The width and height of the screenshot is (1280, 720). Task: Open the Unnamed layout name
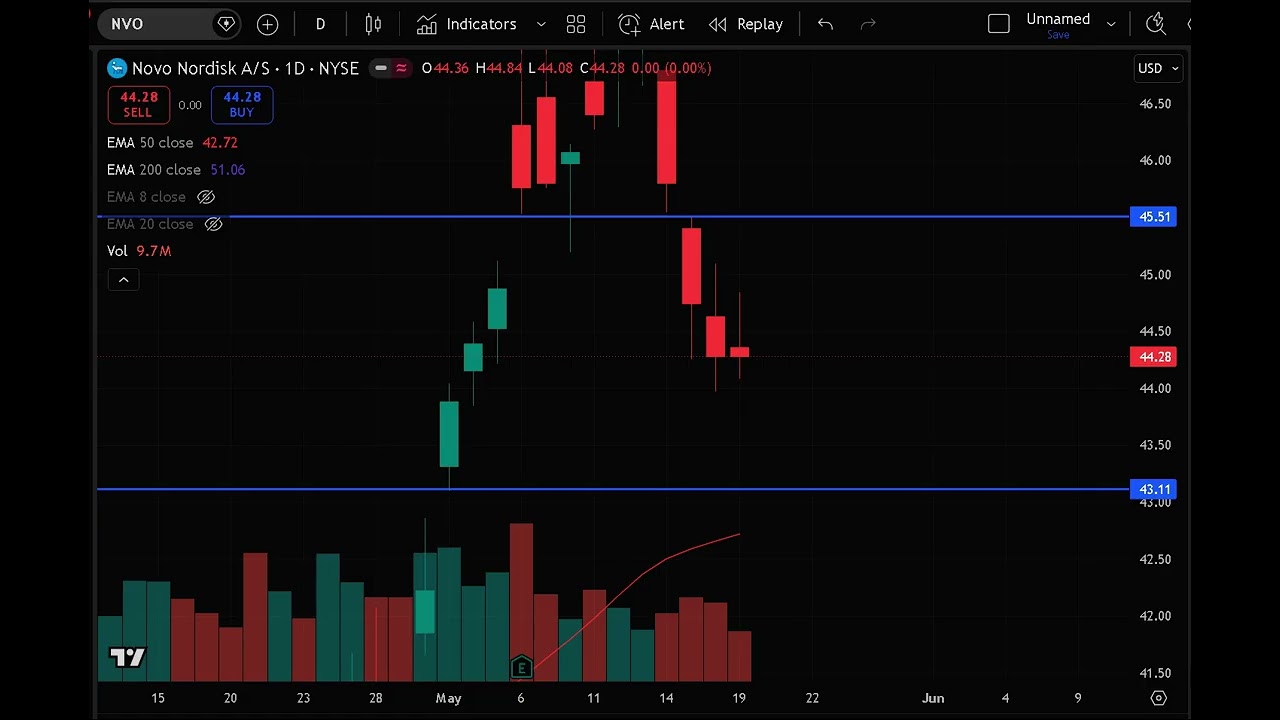point(1058,19)
